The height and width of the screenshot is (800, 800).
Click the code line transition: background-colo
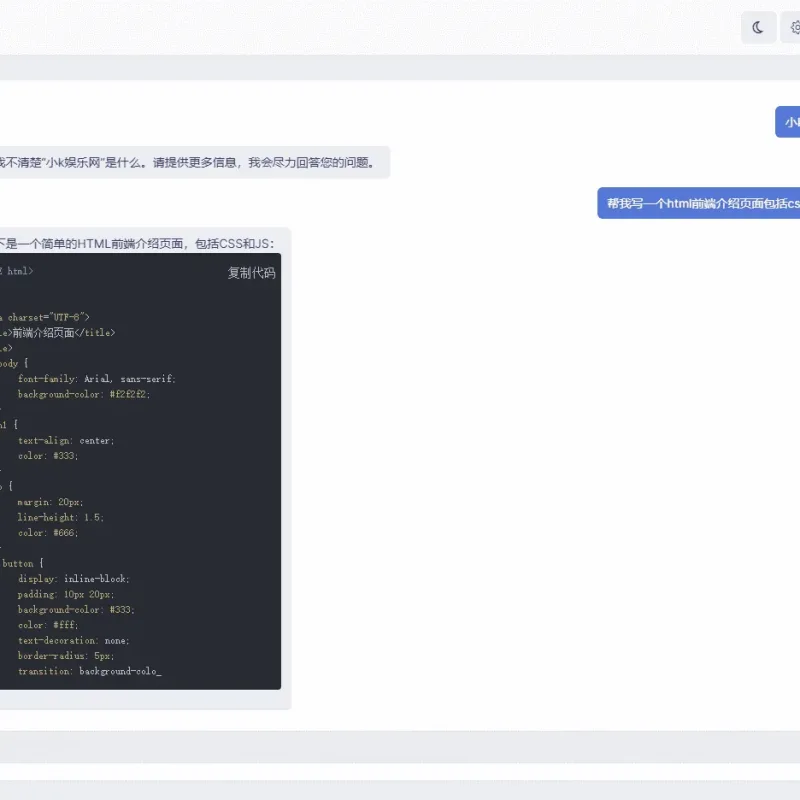[x=89, y=671]
